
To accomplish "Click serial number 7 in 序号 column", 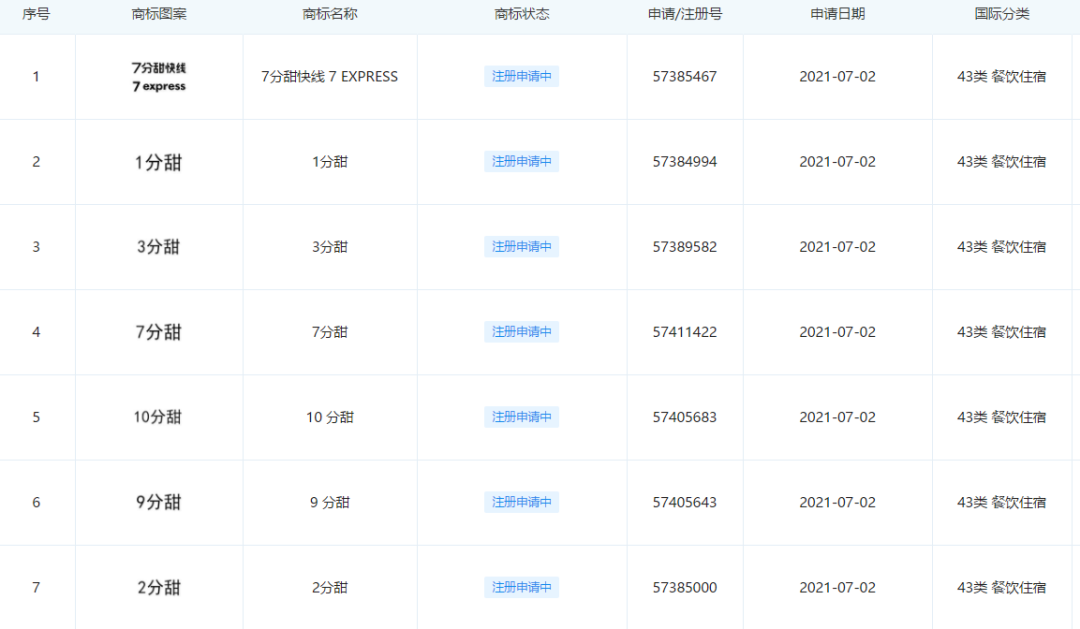I will pos(36,588).
